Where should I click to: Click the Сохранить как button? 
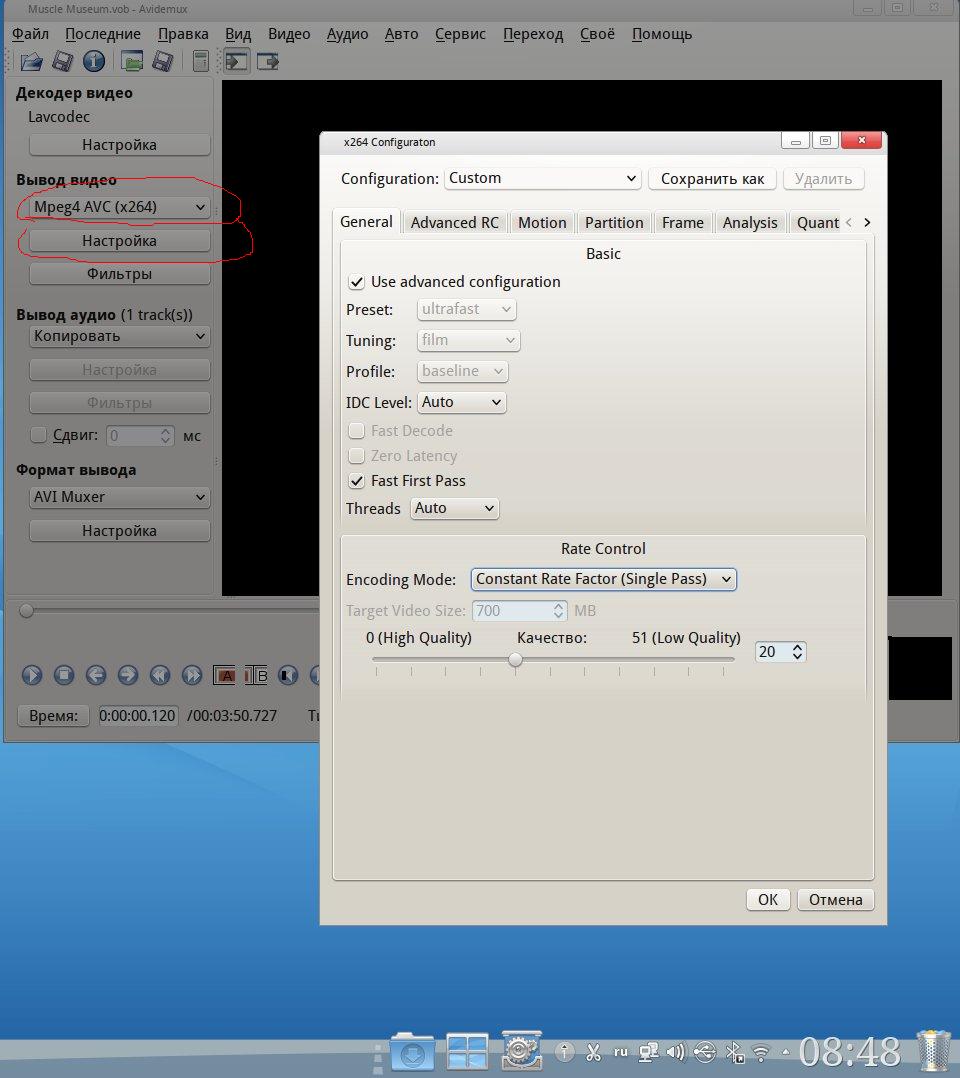click(712, 179)
